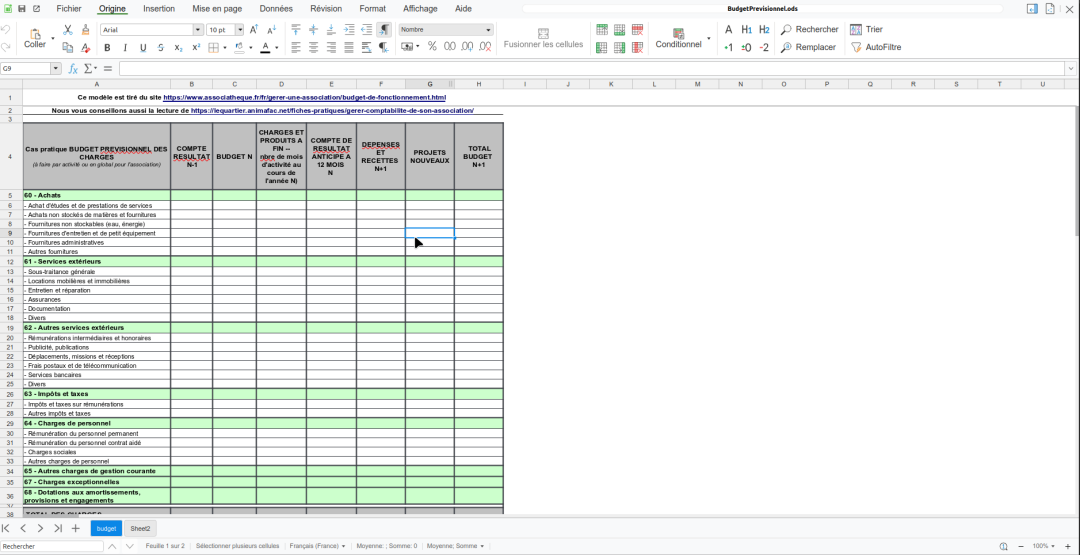
Task: Open the lequartier.animafac.net hyperlink in row 2
Action: [x=333, y=110]
